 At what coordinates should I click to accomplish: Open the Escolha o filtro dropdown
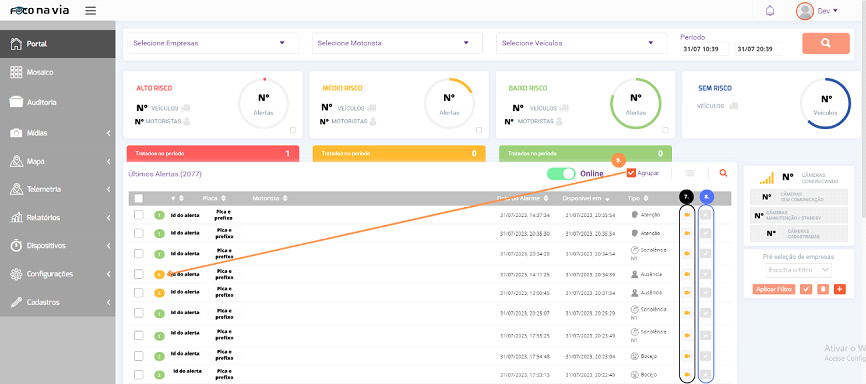[799, 270]
